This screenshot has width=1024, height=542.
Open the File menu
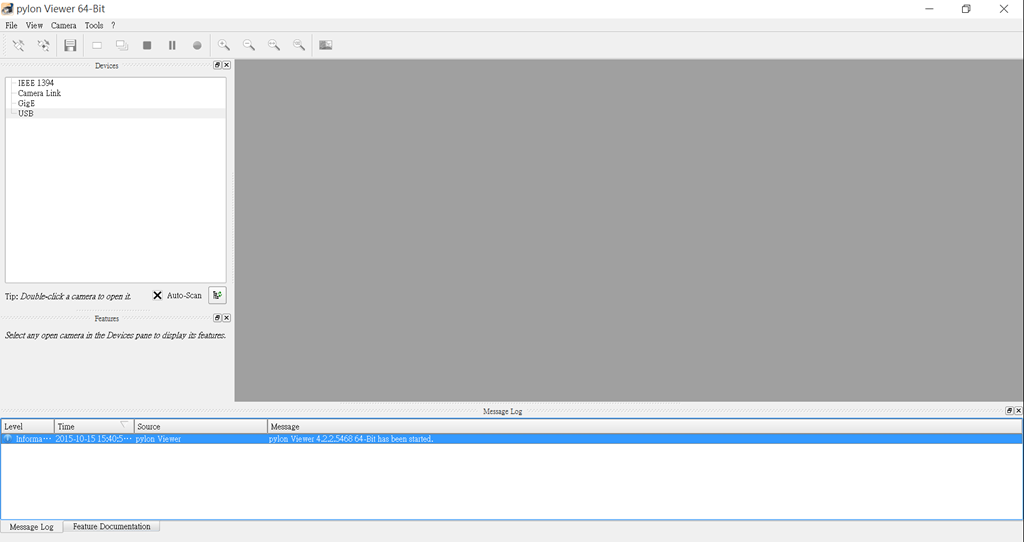pos(11,25)
